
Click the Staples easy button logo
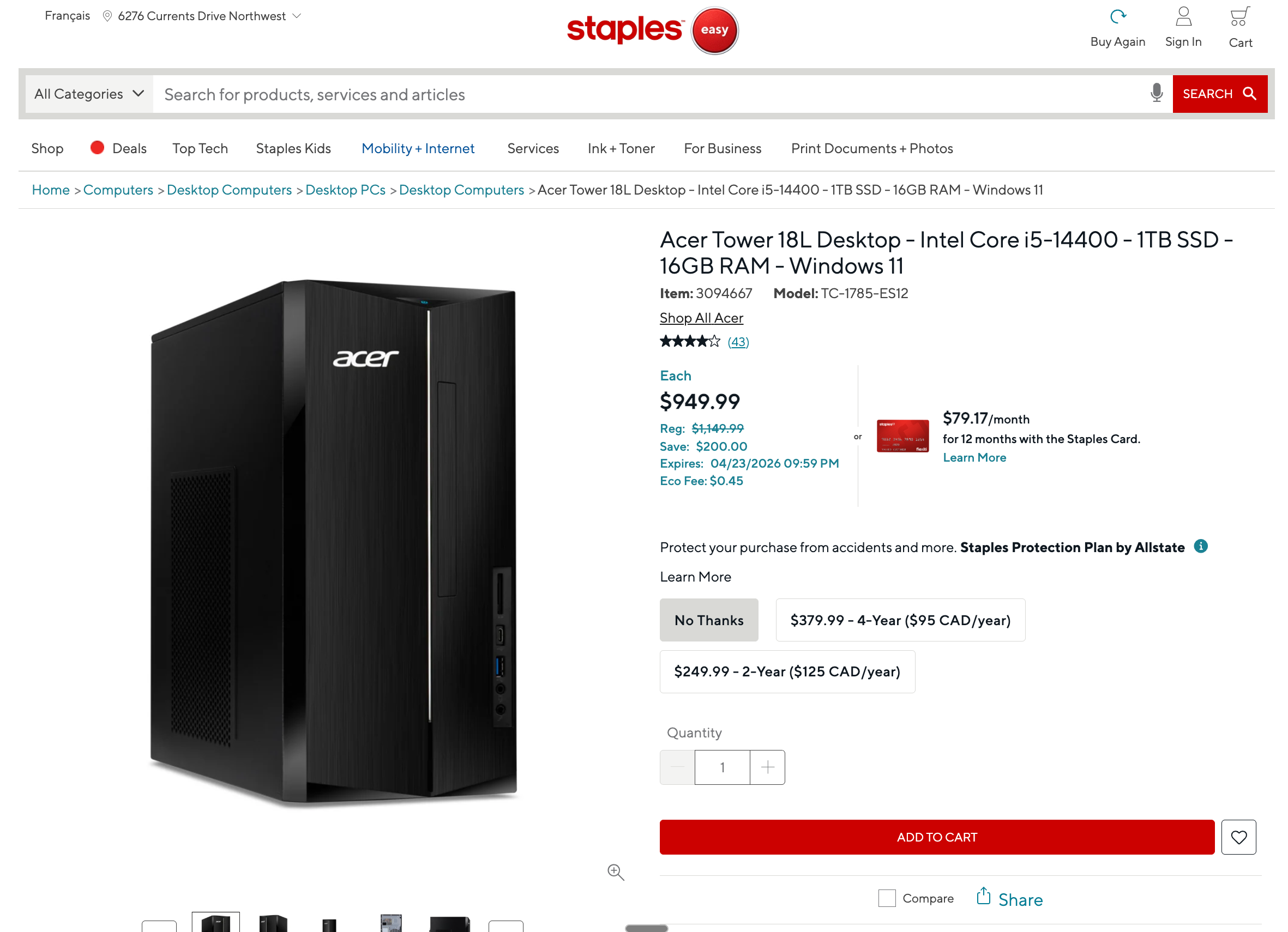714,30
